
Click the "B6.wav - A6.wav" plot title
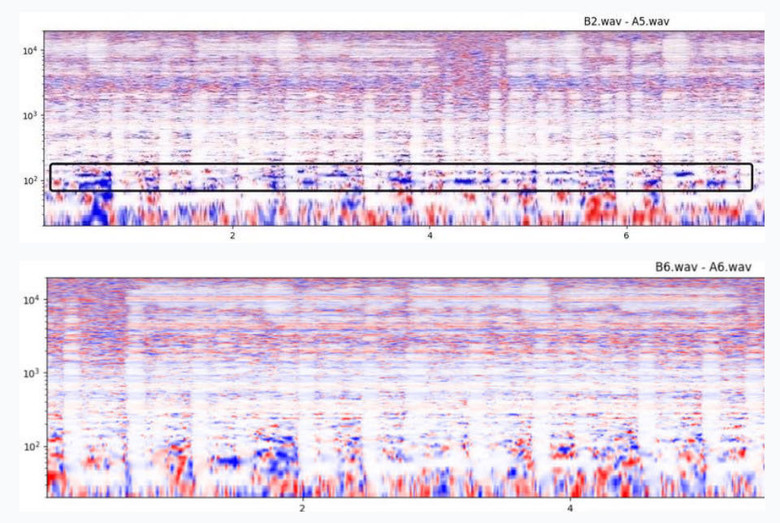point(703,267)
